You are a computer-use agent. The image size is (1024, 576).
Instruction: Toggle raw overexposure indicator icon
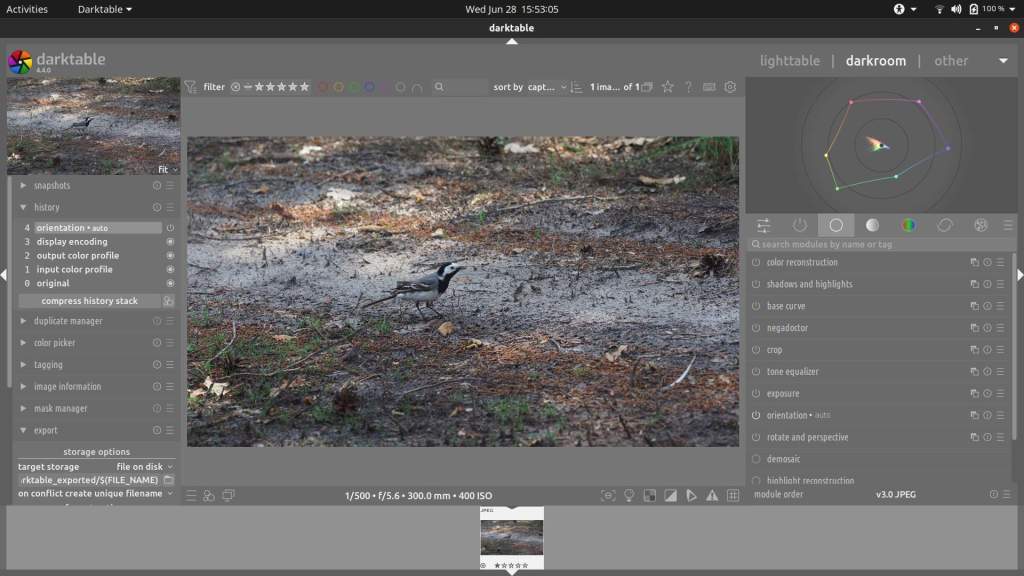coord(650,496)
